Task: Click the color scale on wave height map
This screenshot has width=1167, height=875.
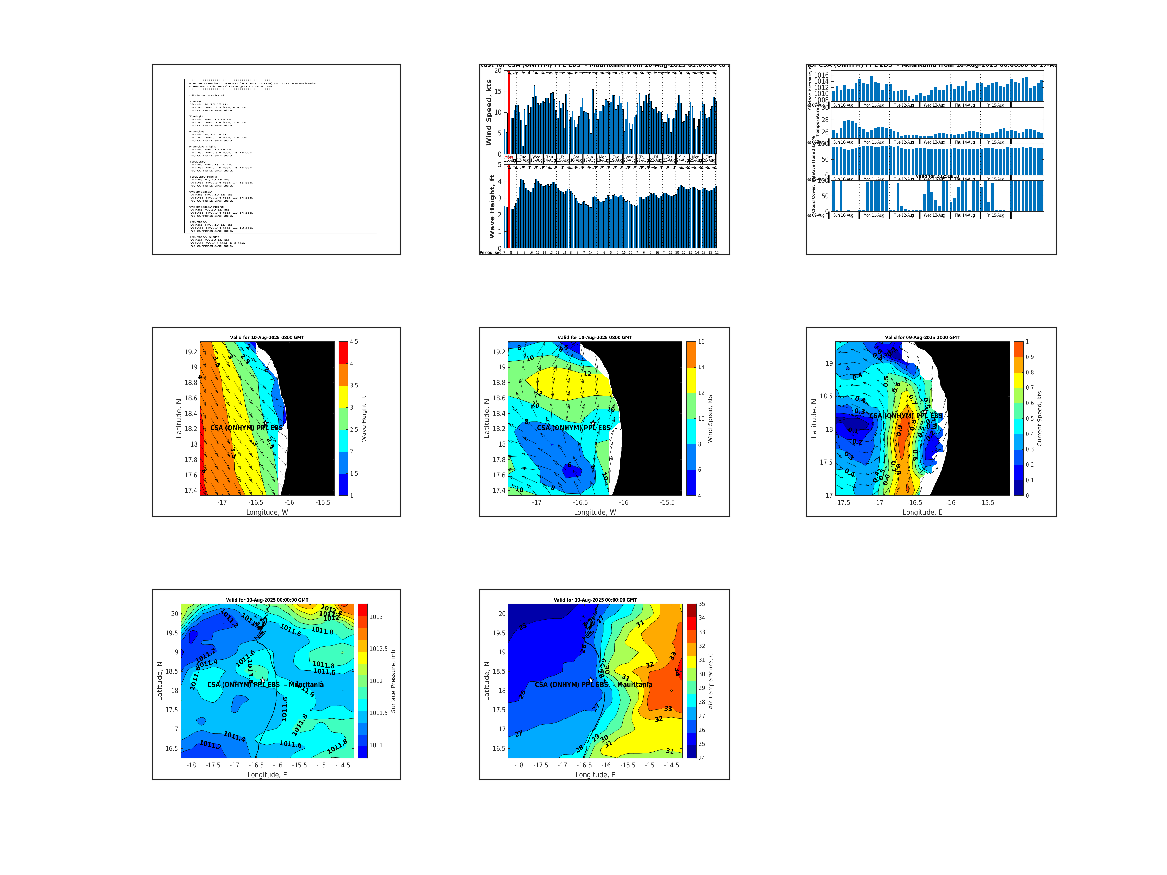Action: click(343, 418)
